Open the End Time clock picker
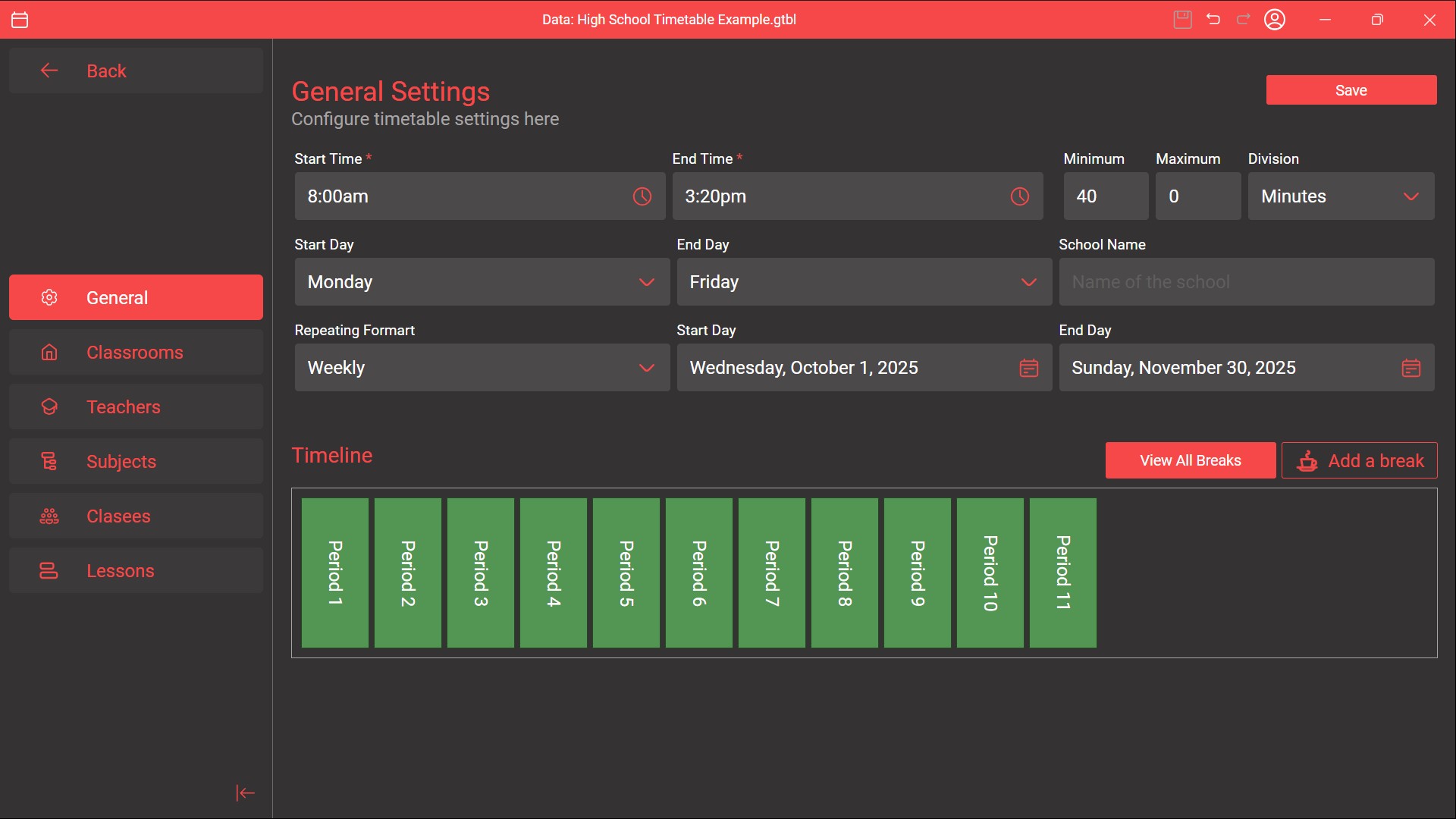Viewport: 1456px width, 819px height. [1019, 196]
